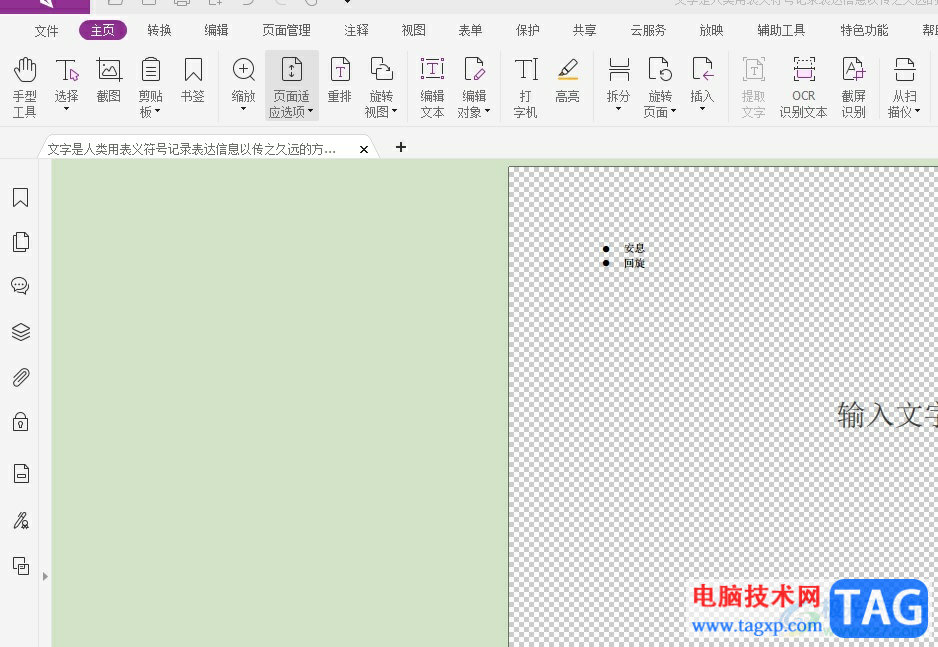Select the Typewriter (打字机) tool

pyautogui.click(x=526, y=87)
